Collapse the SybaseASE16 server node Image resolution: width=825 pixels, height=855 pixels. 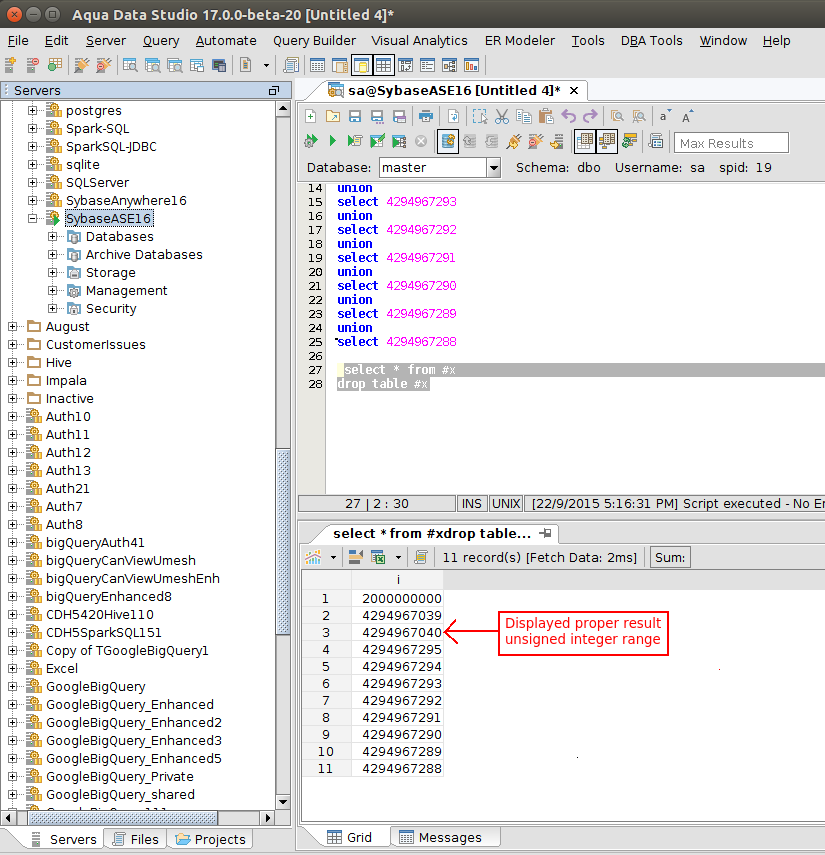coord(33,219)
